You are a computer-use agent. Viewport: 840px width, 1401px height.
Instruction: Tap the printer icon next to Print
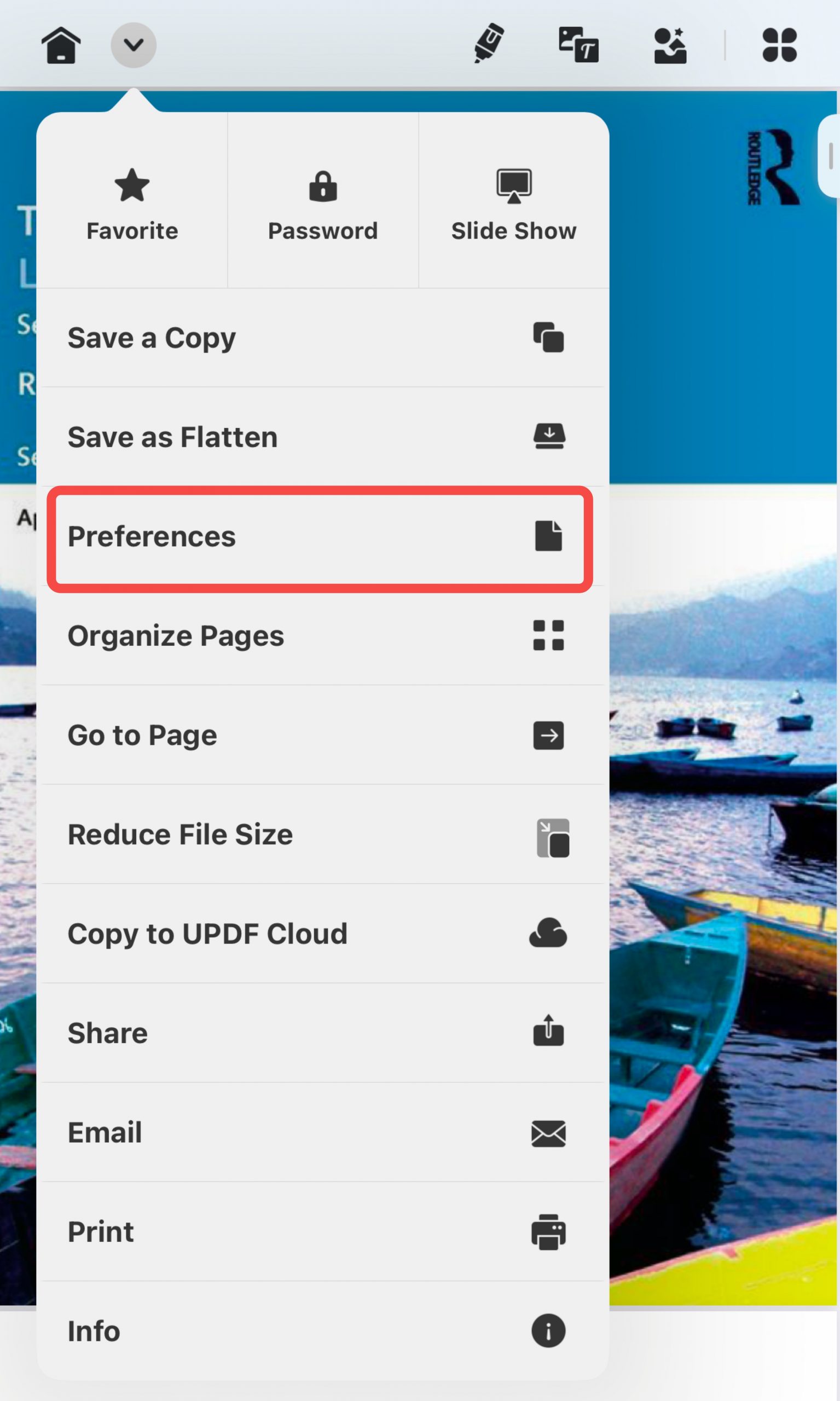point(548,1232)
